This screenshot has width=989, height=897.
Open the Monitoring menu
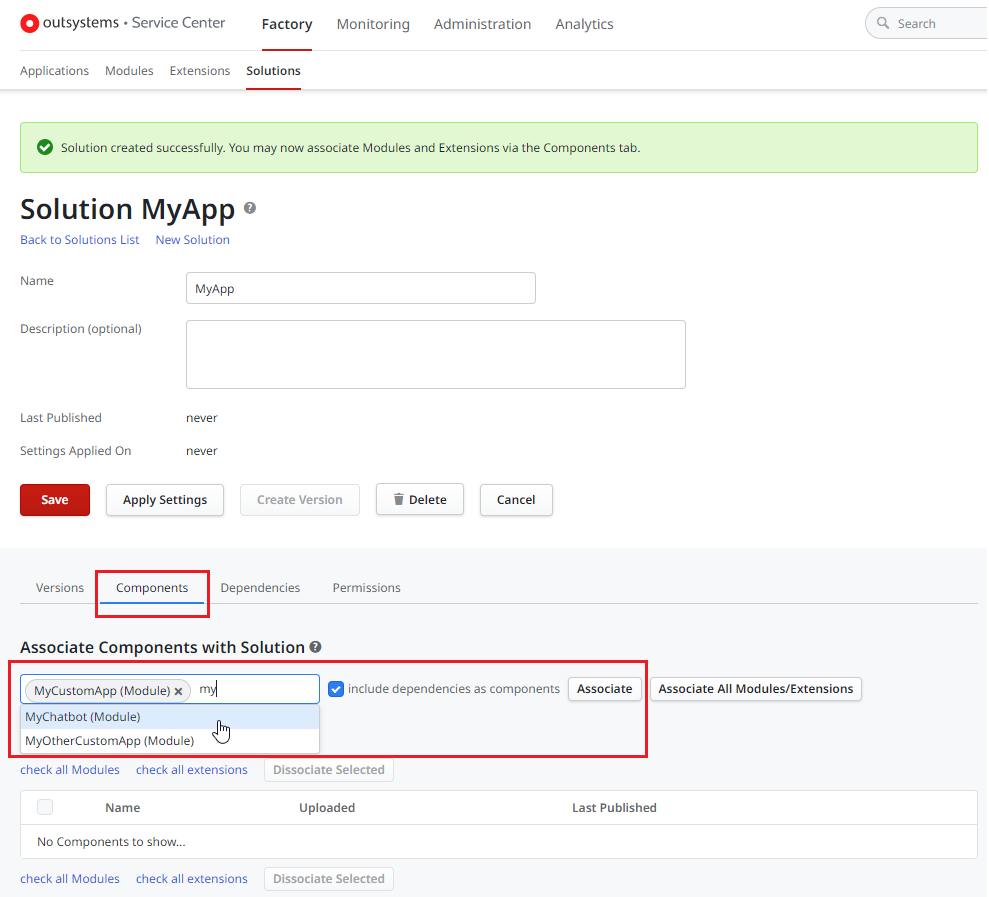pyautogui.click(x=373, y=24)
